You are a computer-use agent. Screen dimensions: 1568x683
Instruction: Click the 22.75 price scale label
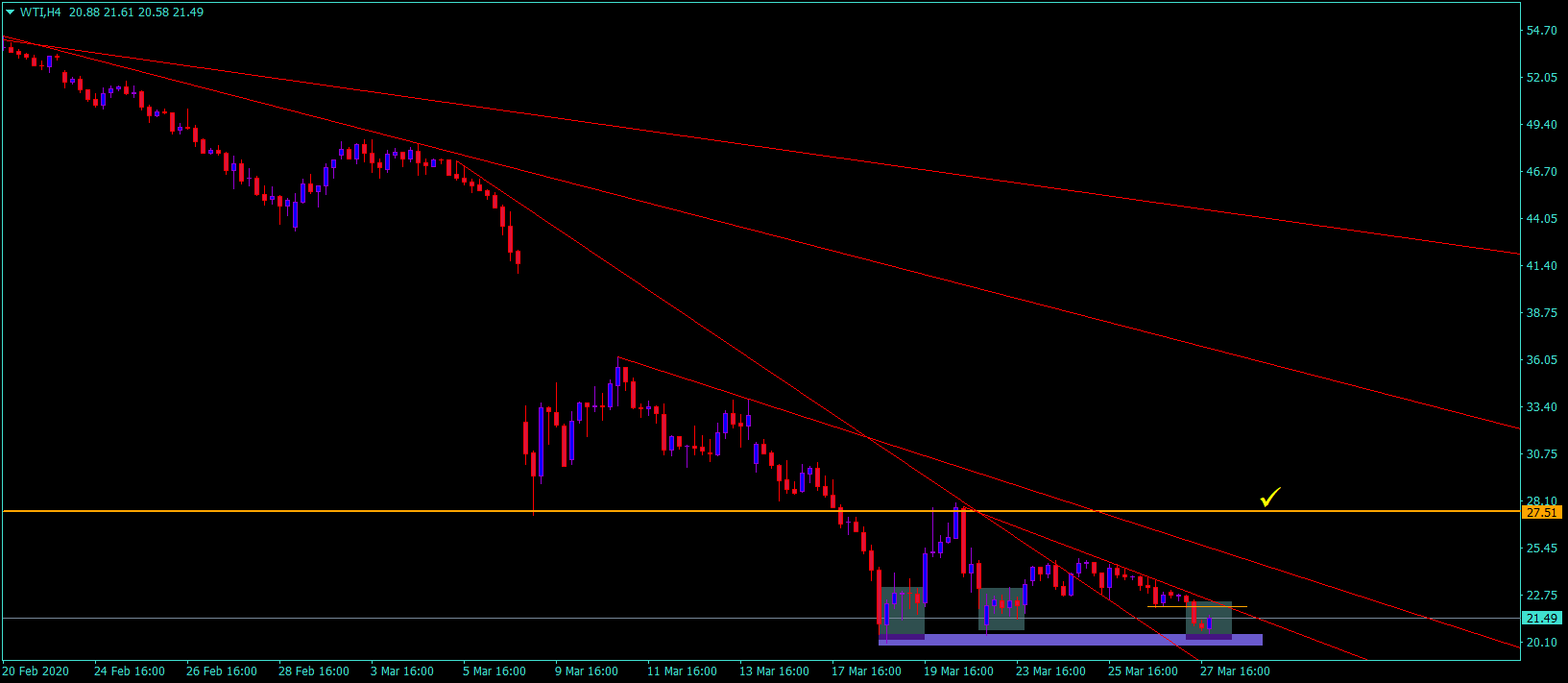point(1541,596)
